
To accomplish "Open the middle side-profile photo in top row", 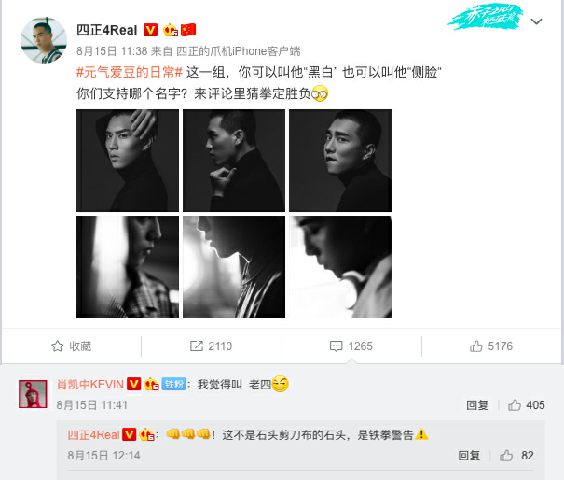I will point(234,160).
